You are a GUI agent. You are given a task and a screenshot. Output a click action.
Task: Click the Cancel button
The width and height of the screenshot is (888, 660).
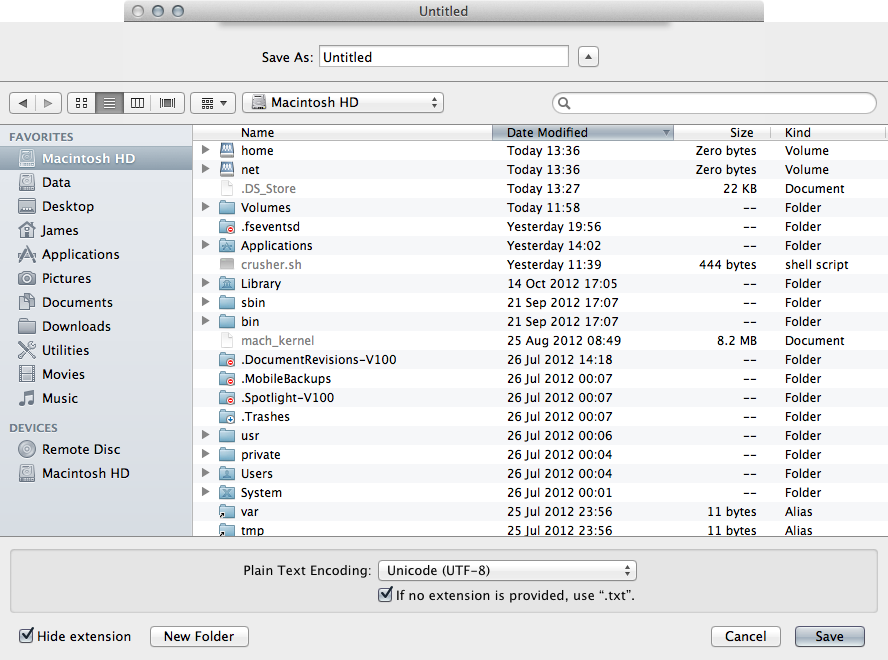click(x=745, y=636)
